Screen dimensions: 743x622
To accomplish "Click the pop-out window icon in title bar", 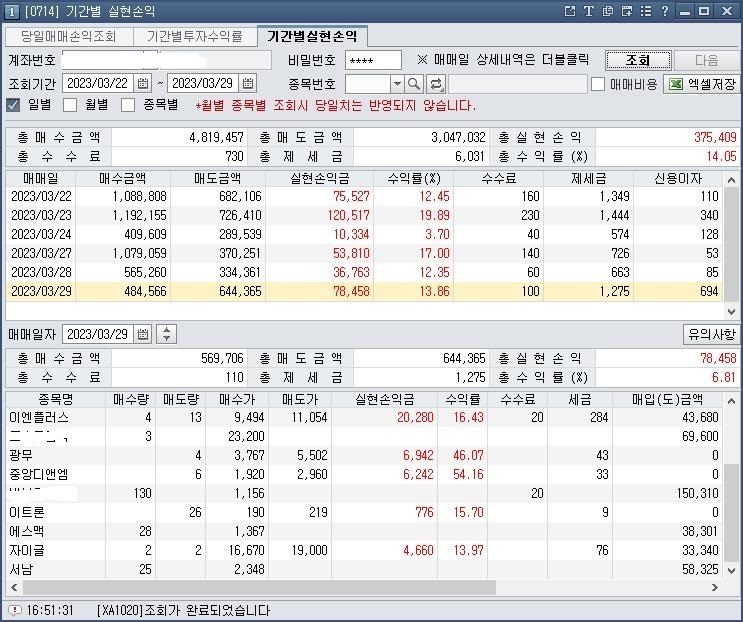I will coord(570,10).
